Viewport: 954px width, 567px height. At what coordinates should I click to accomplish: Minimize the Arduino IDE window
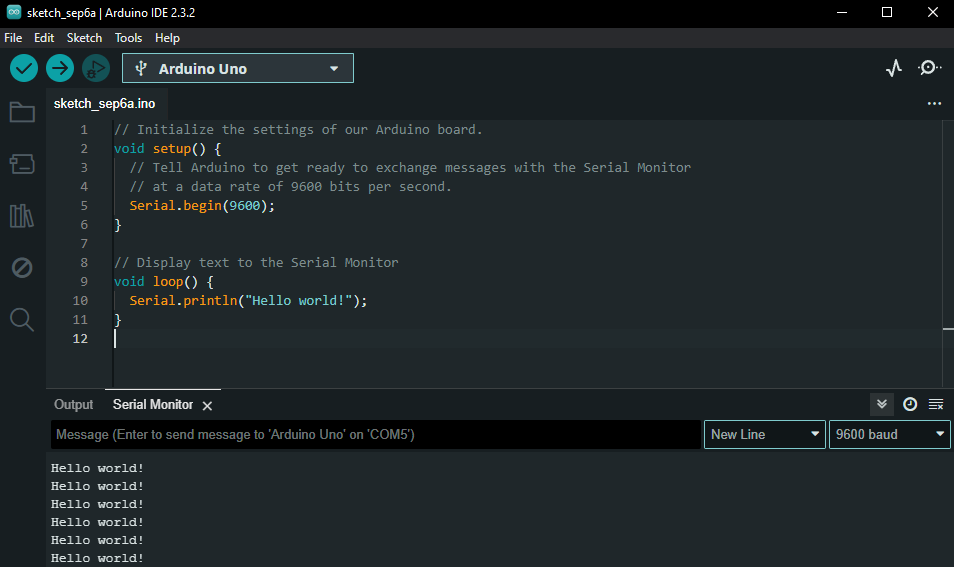pyautogui.click(x=842, y=12)
